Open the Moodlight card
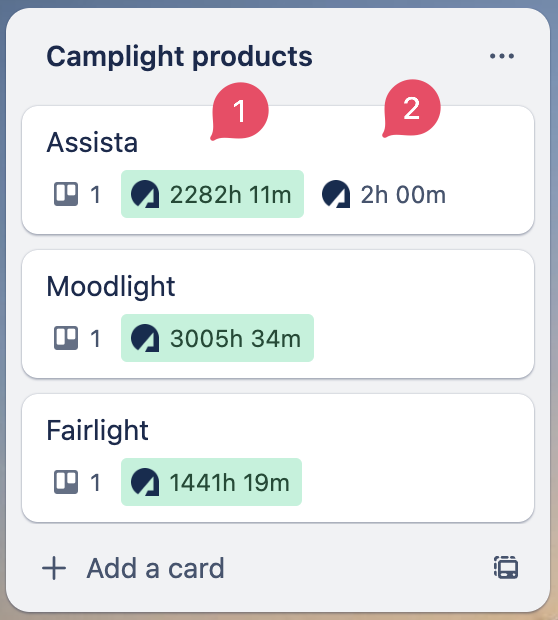This screenshot has width=558, height=620. click(x=278, y=314)
